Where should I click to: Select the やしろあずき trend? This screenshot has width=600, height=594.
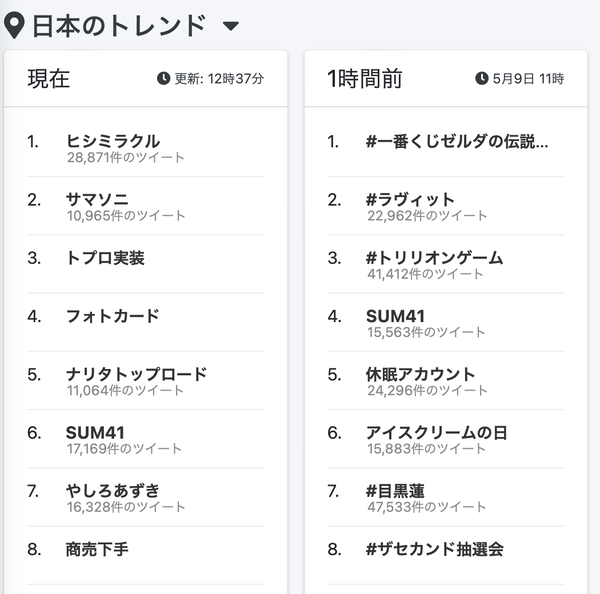point(112,491)
